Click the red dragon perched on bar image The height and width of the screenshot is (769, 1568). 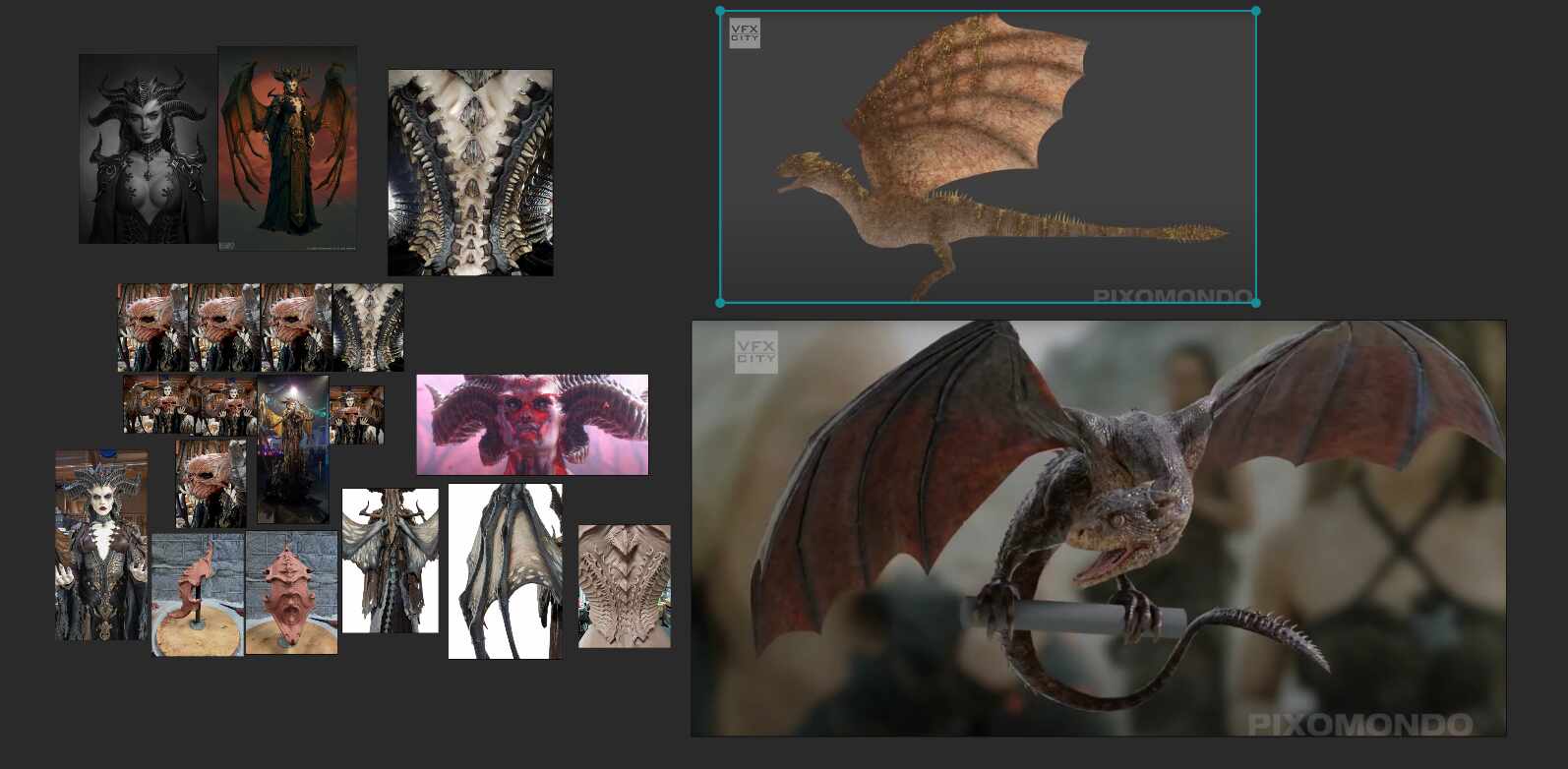point(1099,528)
